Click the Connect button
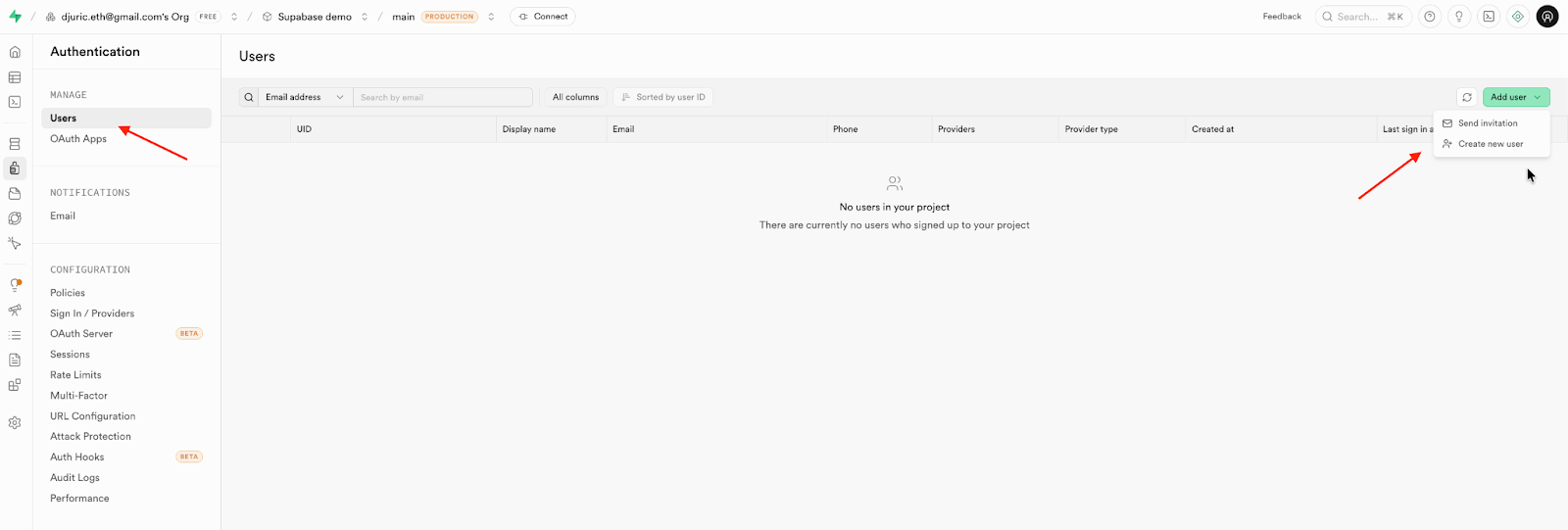This screenshot has height=530, width=1568. coord(543,17)
